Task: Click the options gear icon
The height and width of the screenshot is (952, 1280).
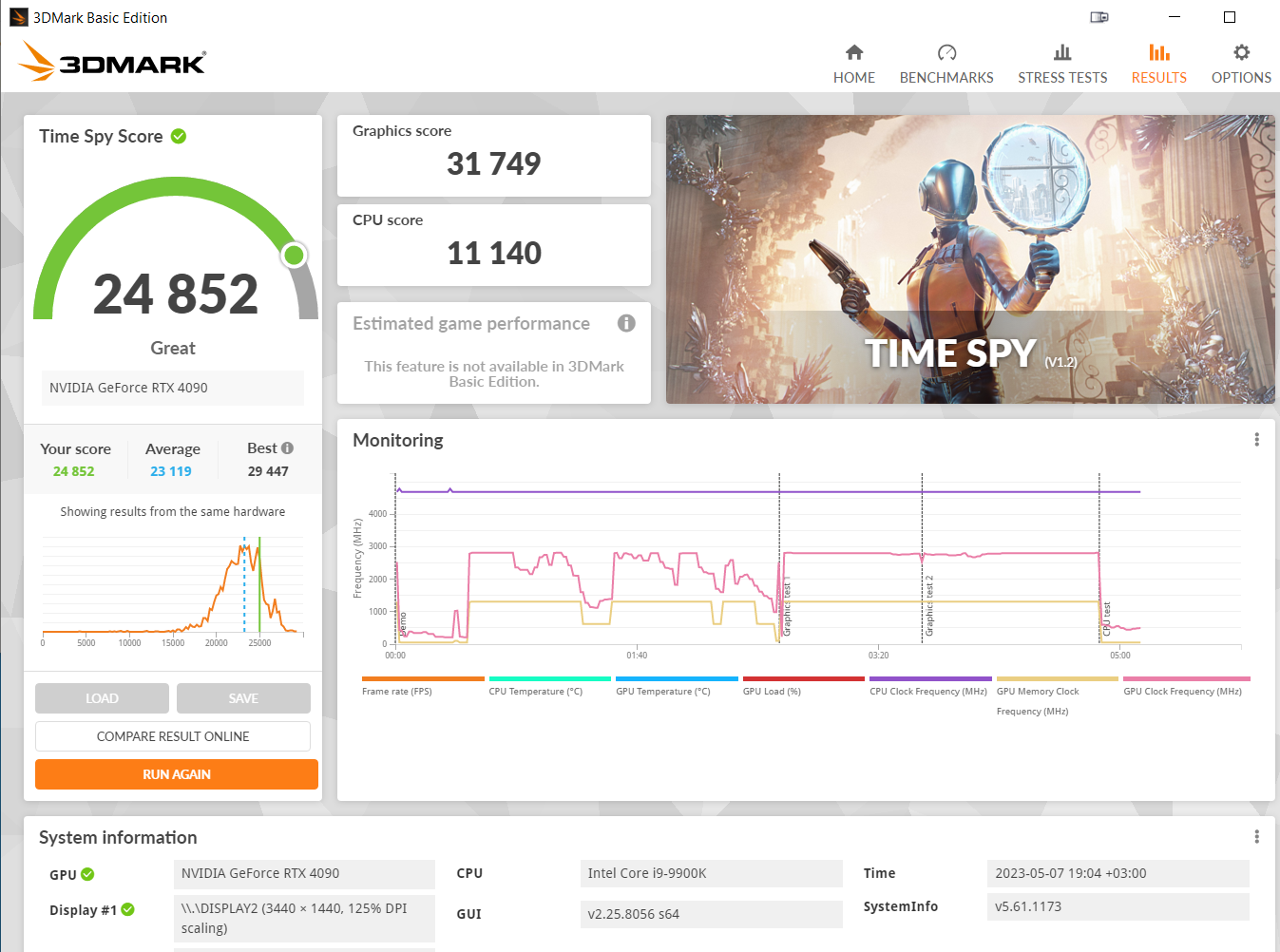Action: pos(1241,52)
